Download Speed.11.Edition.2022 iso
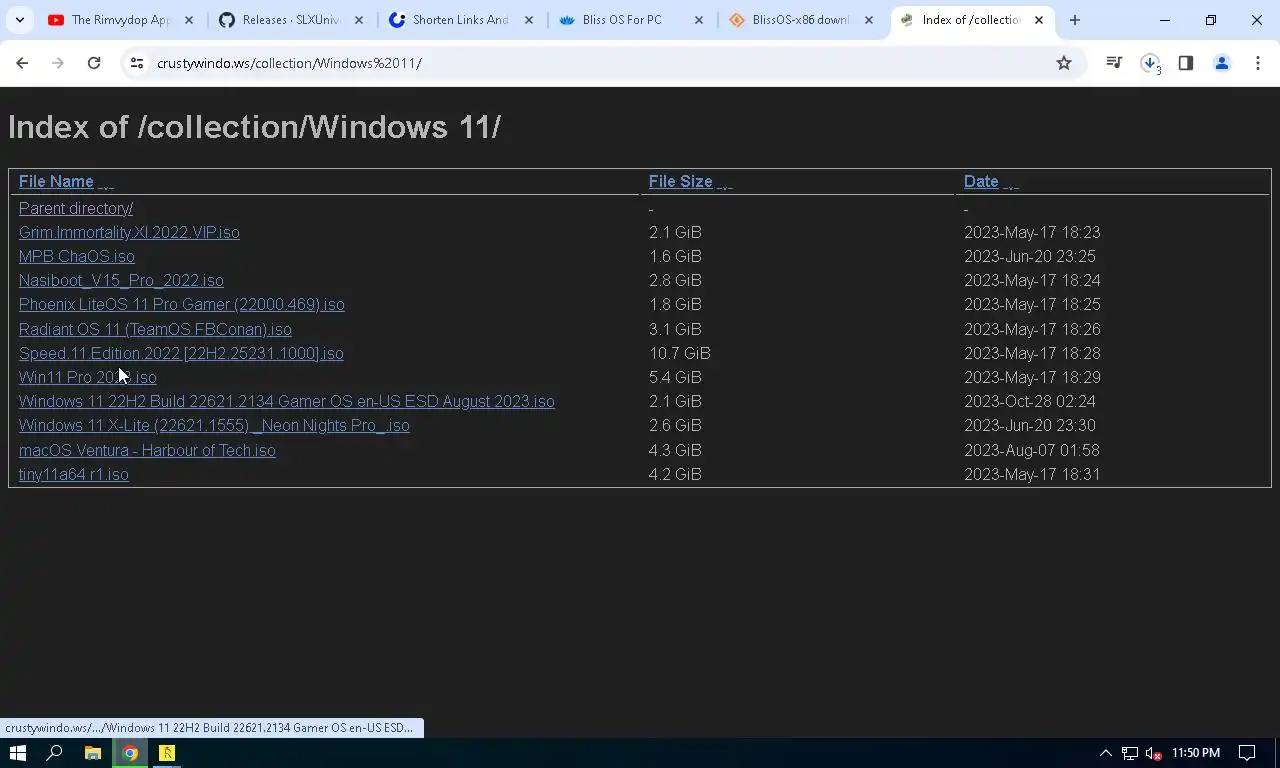Image resolution: width=1280 pixels, height=768 pixels. tap(181, 353)
